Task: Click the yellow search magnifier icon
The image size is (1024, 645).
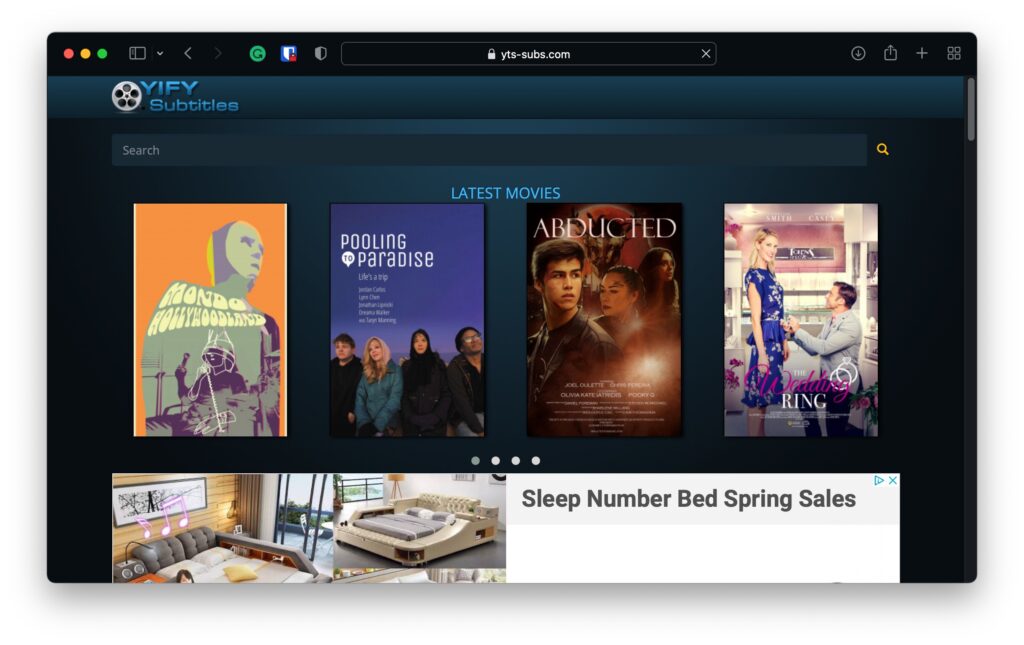Action: [882, 149]
